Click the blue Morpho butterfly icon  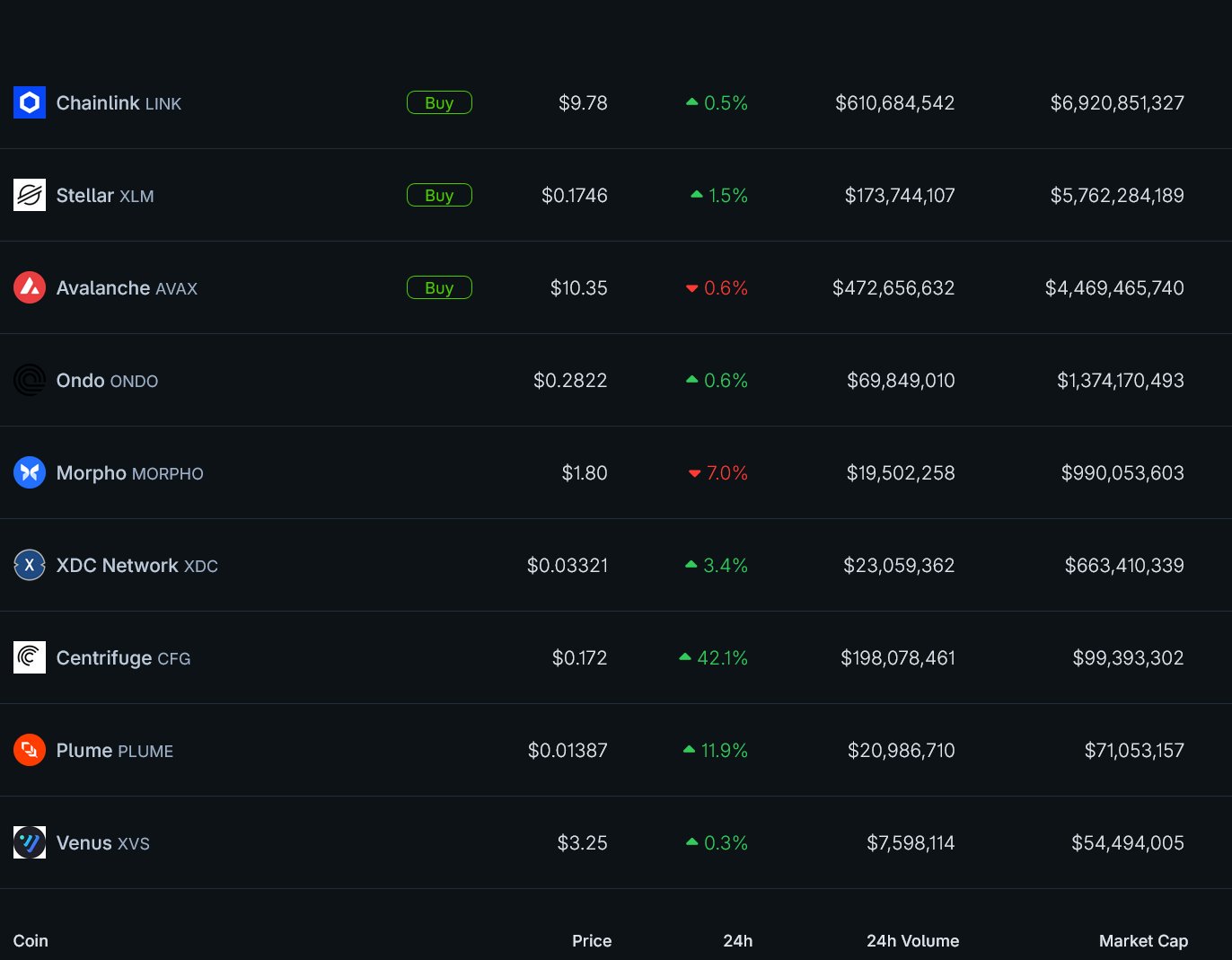(x=30, y=472)
